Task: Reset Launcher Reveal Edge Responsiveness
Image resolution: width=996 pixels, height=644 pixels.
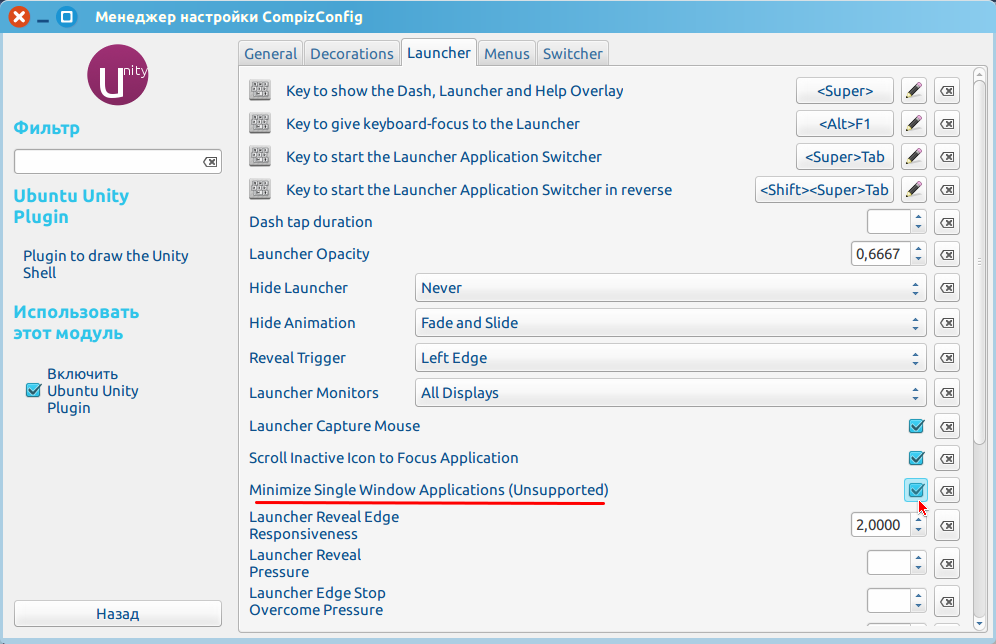Action: (947, 525)
